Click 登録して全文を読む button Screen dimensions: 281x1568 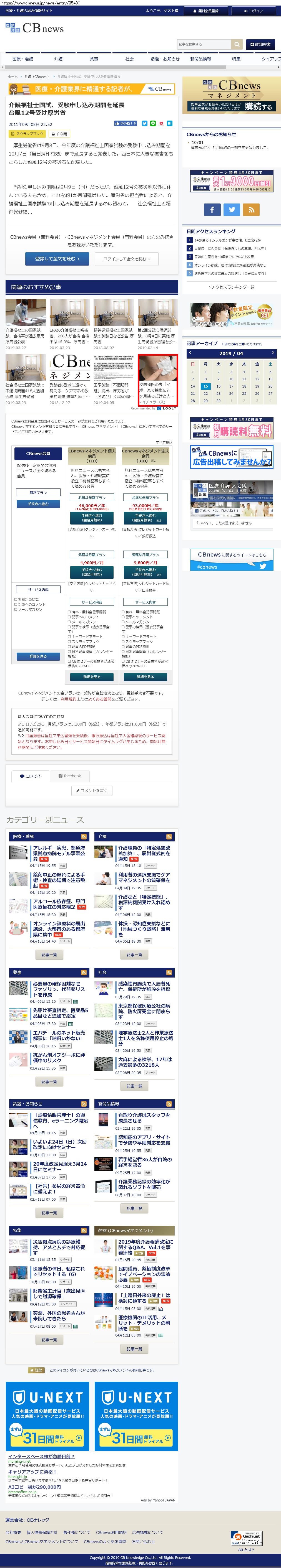(x=57, y=259)
